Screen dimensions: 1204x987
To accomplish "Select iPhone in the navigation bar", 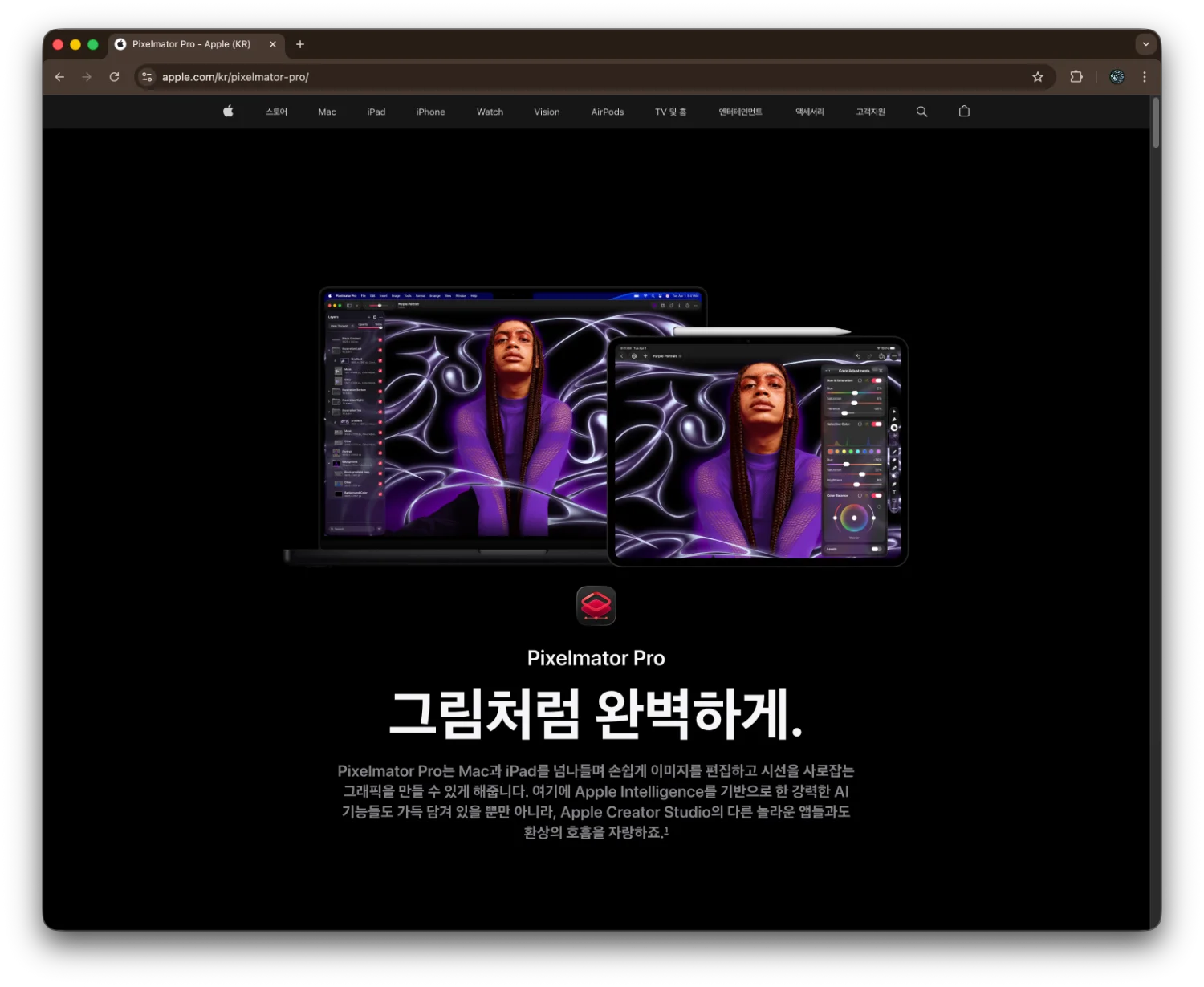I will [430, 112].
